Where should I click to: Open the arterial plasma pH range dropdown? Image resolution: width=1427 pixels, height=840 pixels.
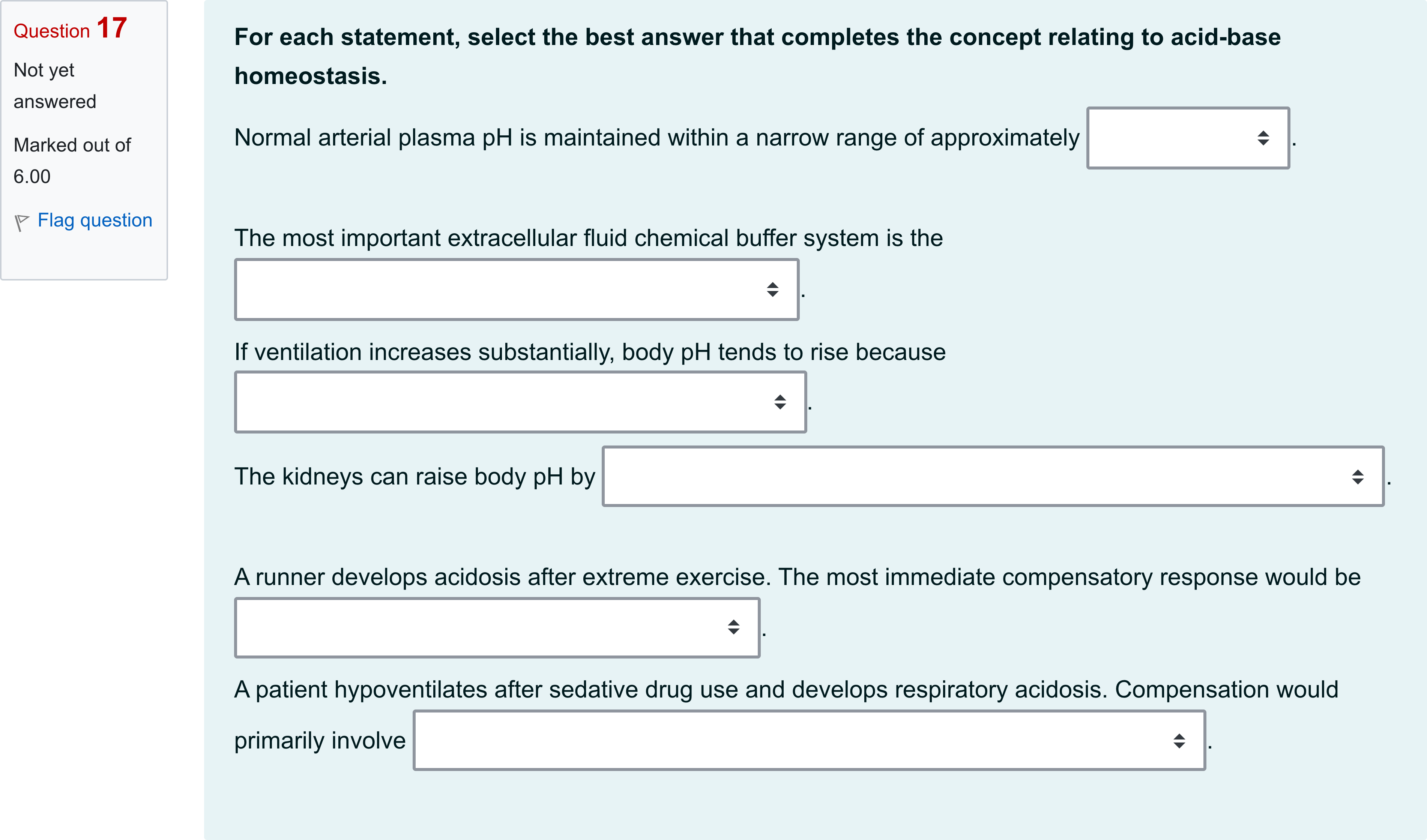click(1188, 138)
